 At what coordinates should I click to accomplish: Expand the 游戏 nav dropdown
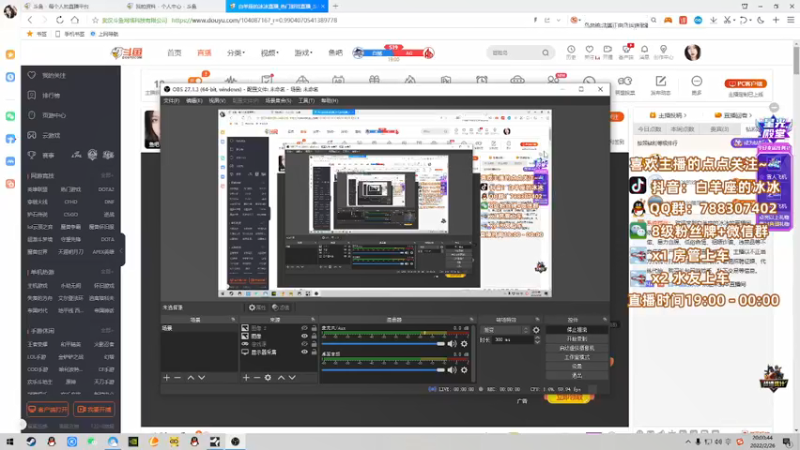click(303, 53)
